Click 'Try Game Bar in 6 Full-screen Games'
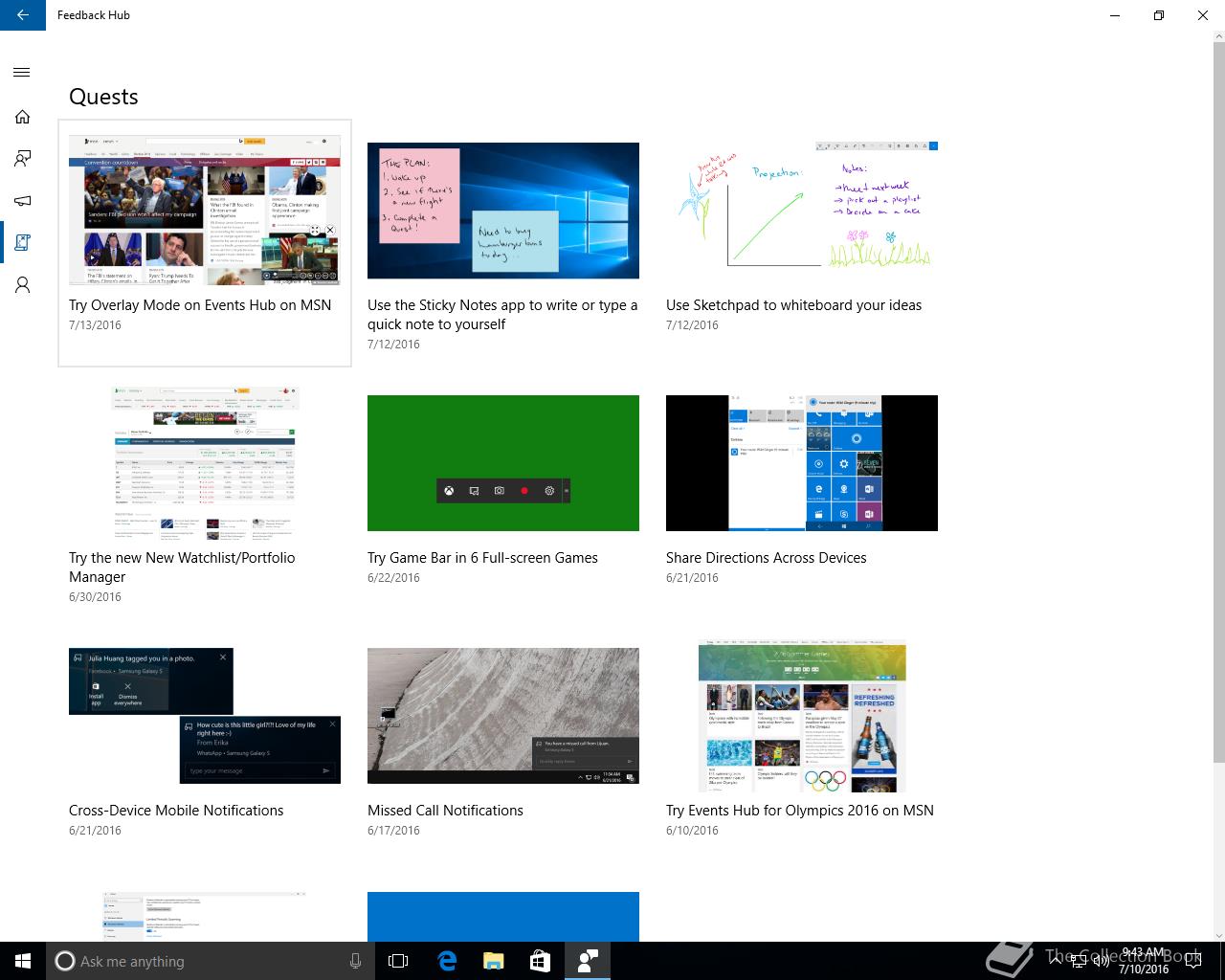 coord(482,558)
